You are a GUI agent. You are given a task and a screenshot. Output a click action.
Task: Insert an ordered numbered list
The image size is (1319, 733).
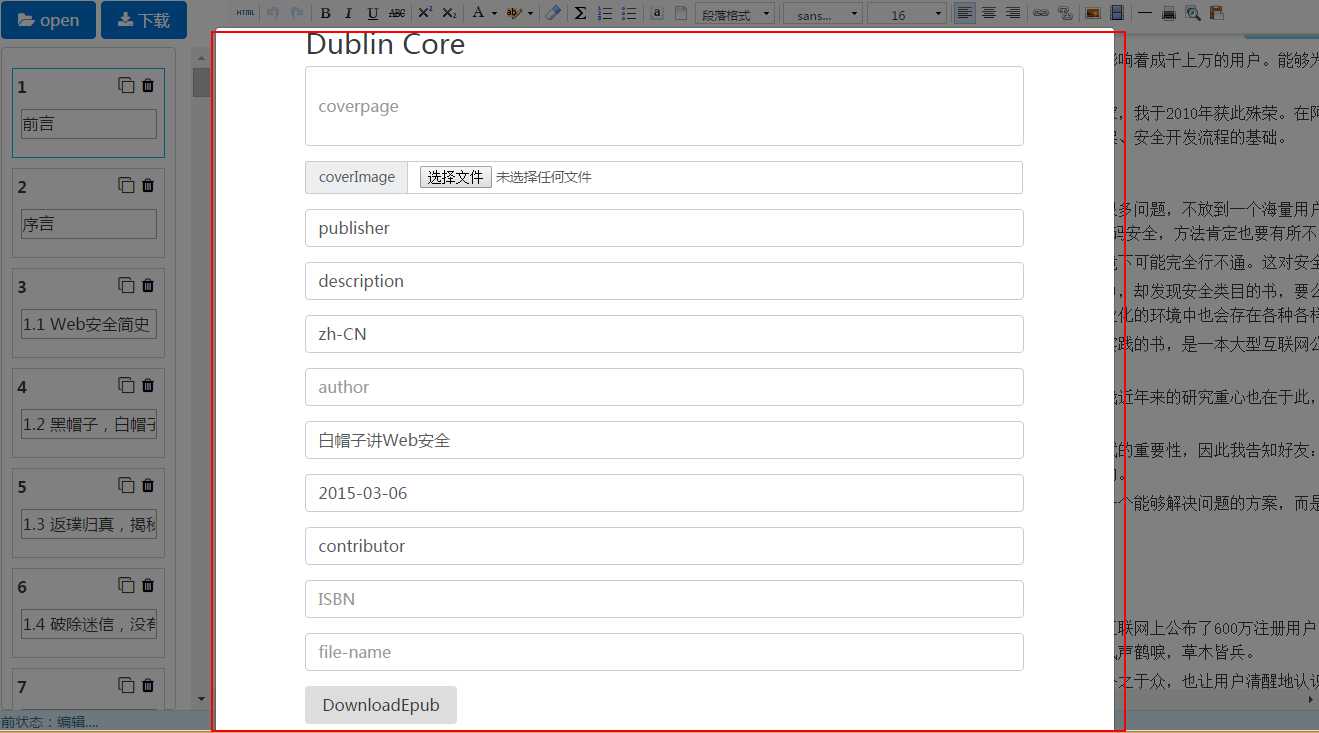[x=604, y=13]
